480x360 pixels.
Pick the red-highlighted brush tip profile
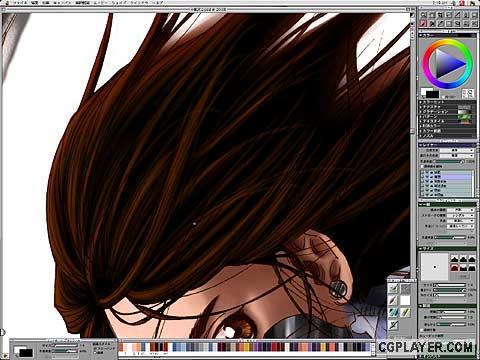(x=454, y=267)
